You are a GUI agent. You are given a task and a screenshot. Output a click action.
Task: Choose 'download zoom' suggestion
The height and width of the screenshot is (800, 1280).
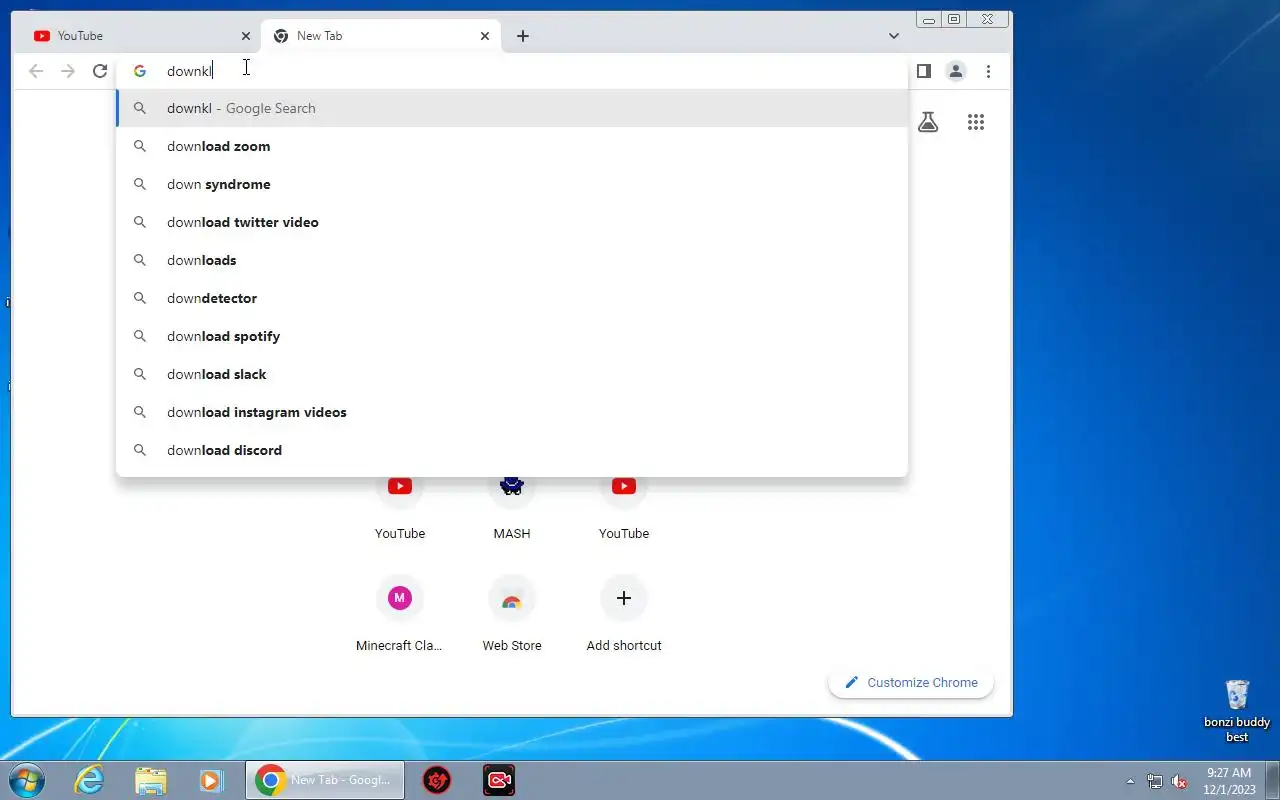[x=512, y=146]
